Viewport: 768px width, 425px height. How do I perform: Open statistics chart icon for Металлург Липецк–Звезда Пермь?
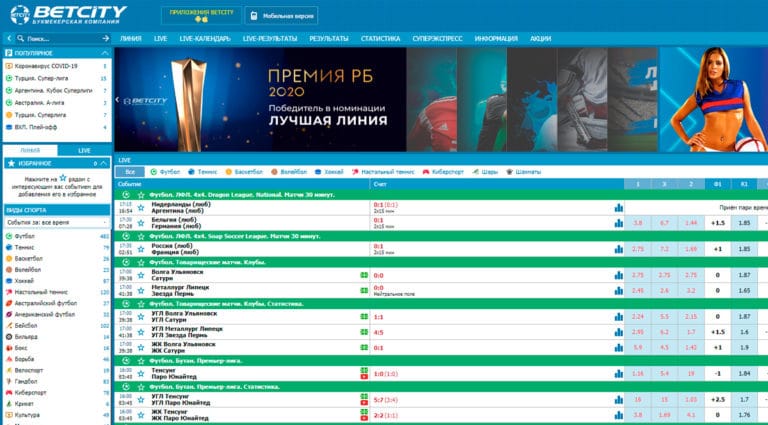pos(619,291)
